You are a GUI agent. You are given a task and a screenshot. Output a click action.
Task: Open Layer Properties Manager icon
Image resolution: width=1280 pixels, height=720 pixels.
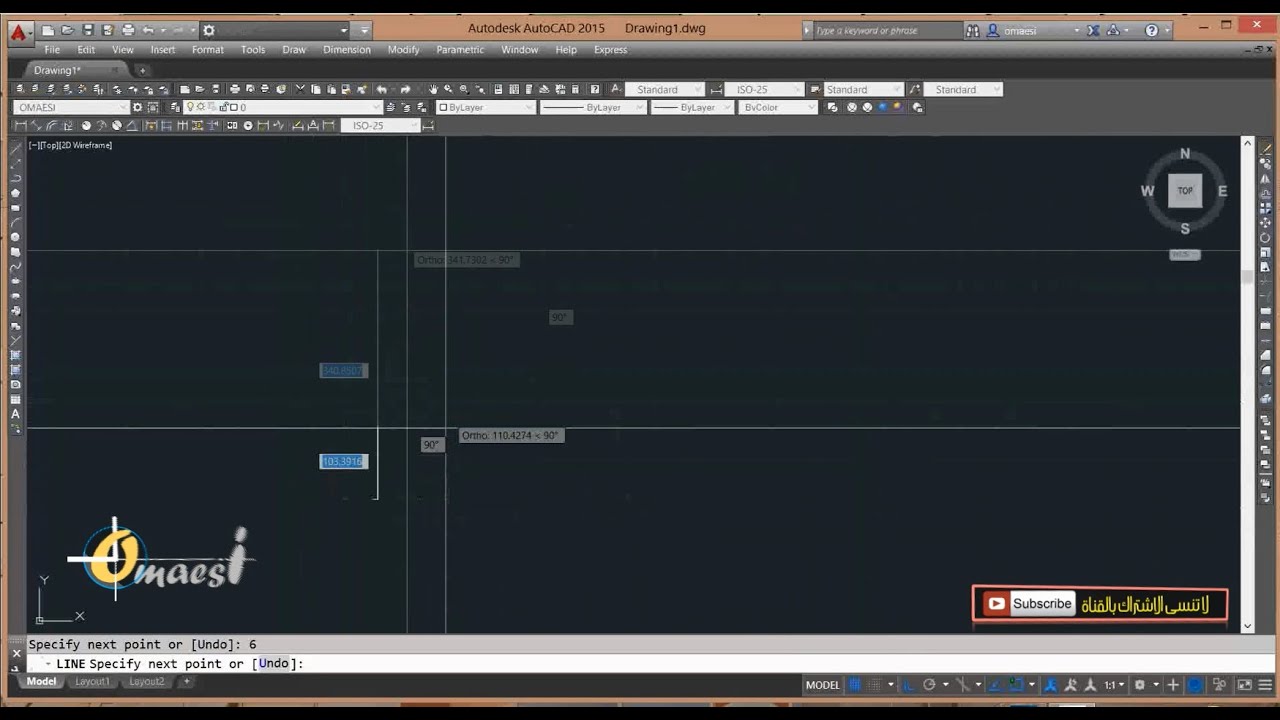pos(174,107)
